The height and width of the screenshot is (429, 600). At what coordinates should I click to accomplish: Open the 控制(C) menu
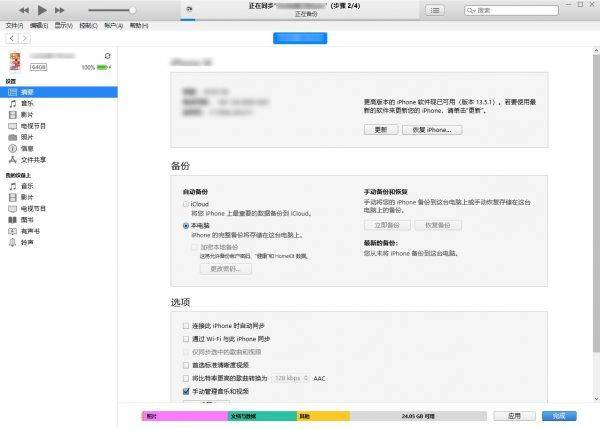(88, 26)
